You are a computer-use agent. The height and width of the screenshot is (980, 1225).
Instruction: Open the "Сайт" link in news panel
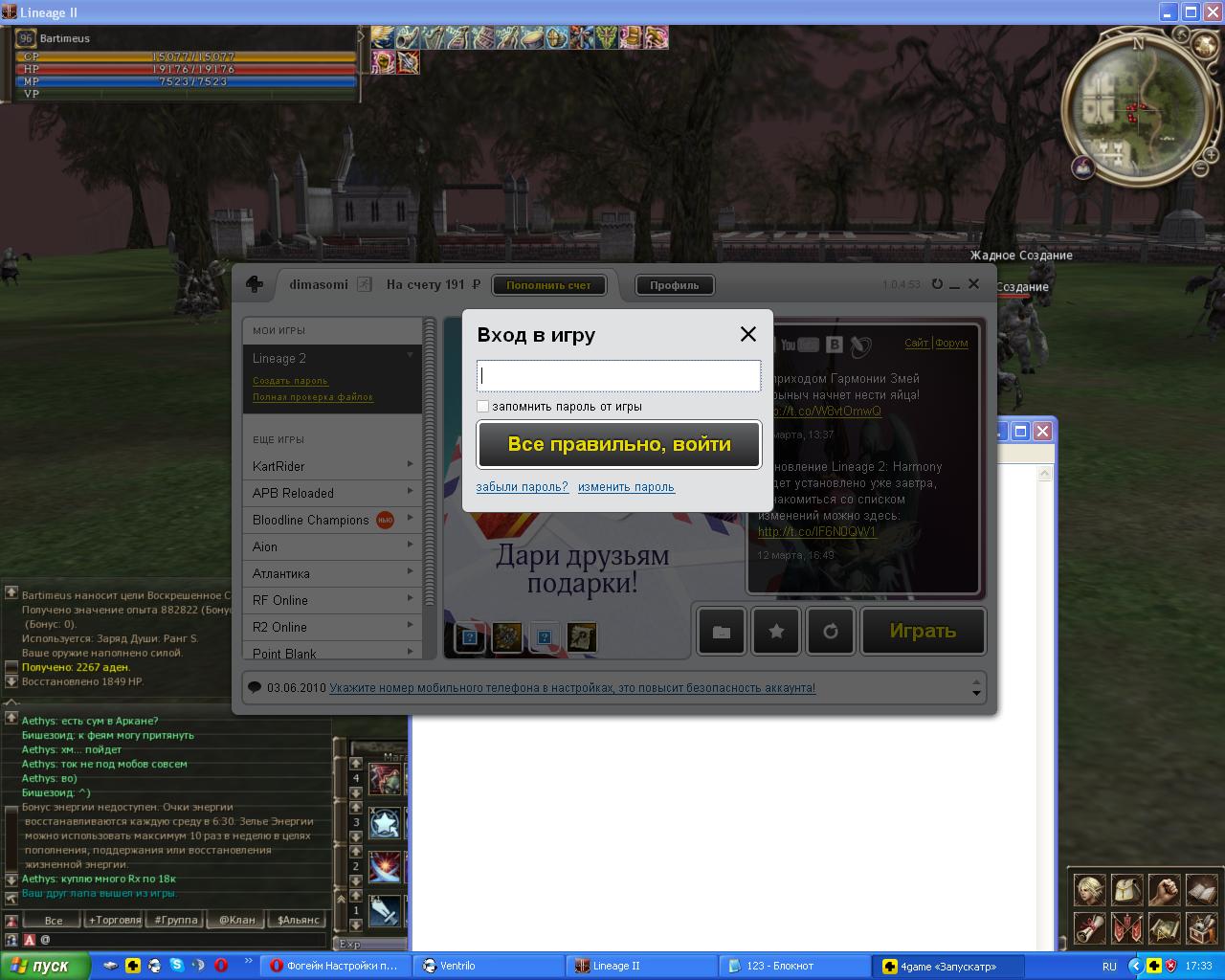pyautogui.click(x=917, y=343)
